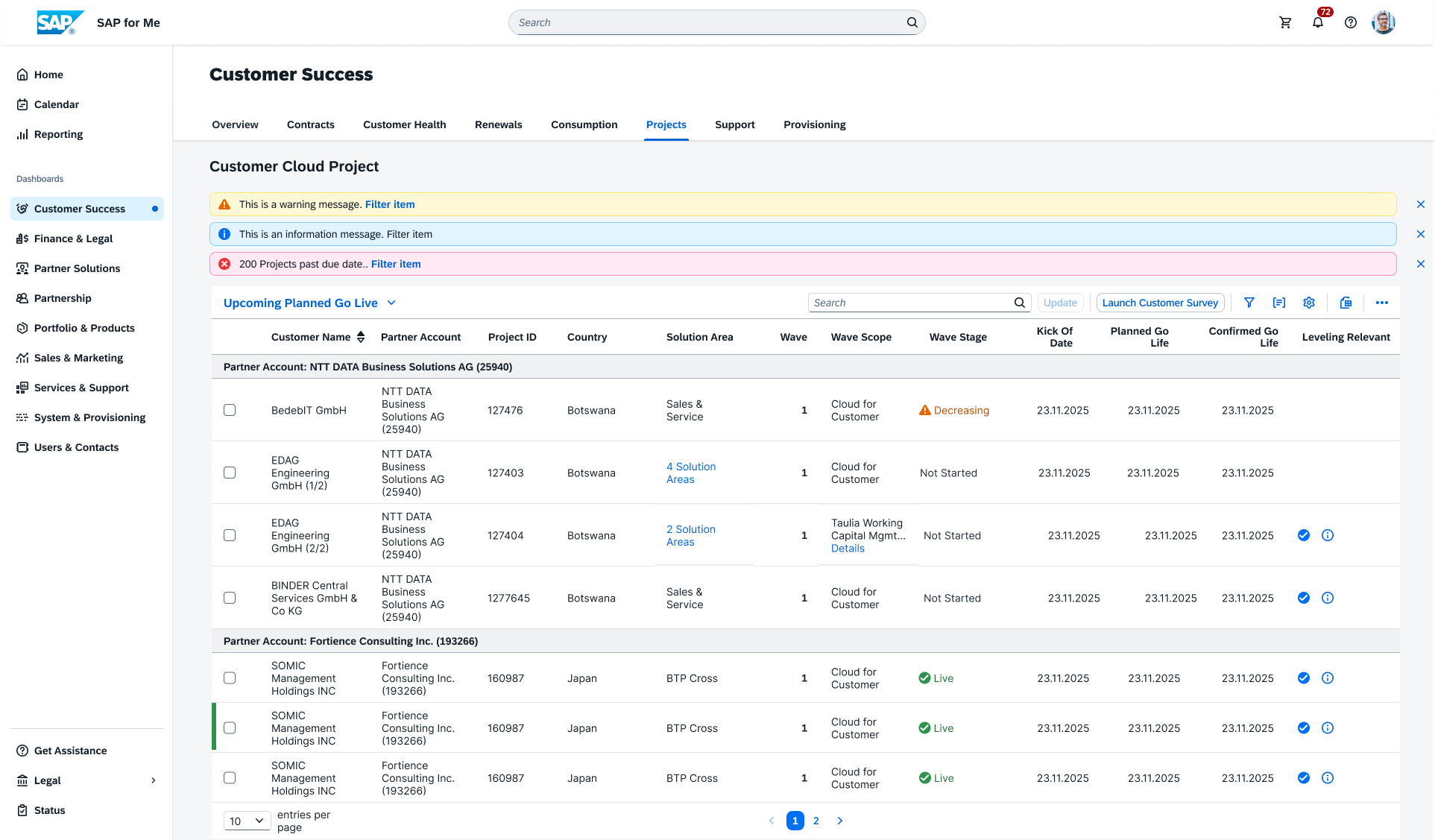Open table settings gear icon
This screenshot has height=840, width=1435.
[1309, 303]
